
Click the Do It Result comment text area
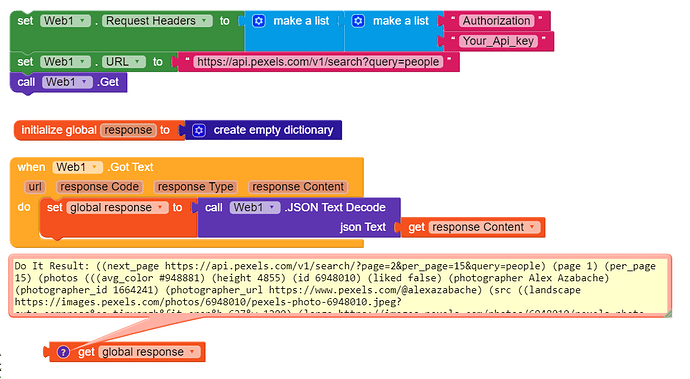[339, 286]
